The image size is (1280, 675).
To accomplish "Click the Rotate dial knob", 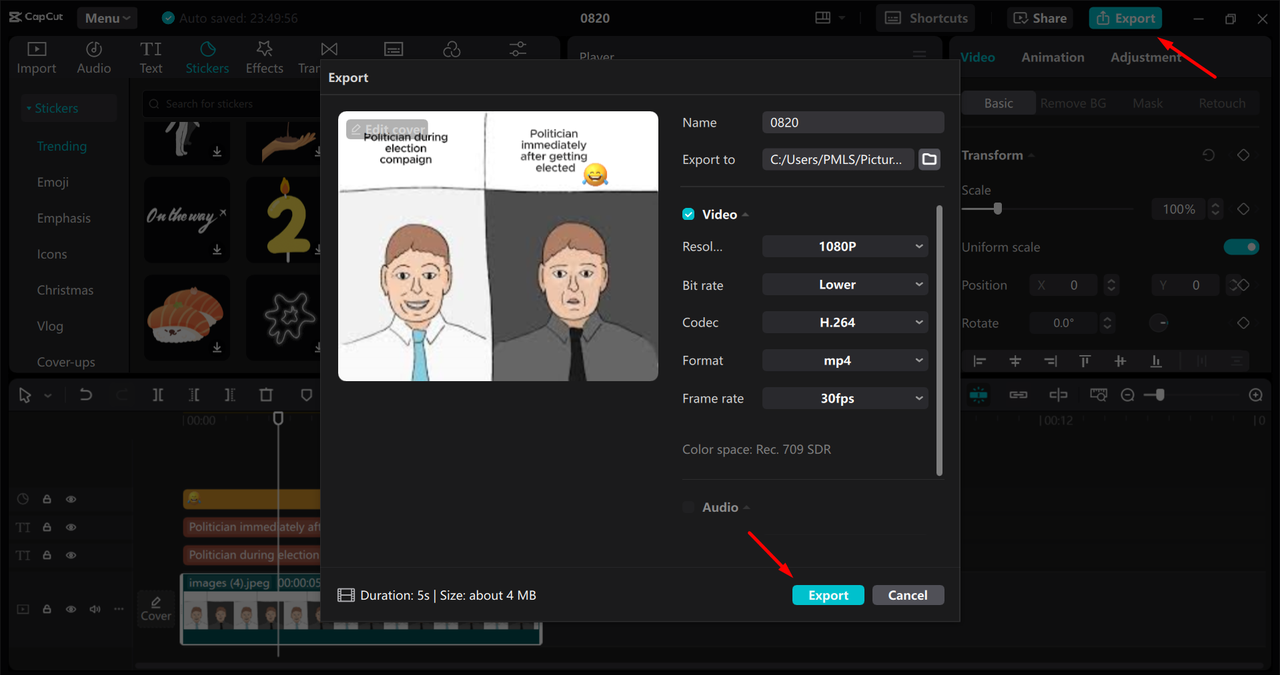I will [1159, 323].
